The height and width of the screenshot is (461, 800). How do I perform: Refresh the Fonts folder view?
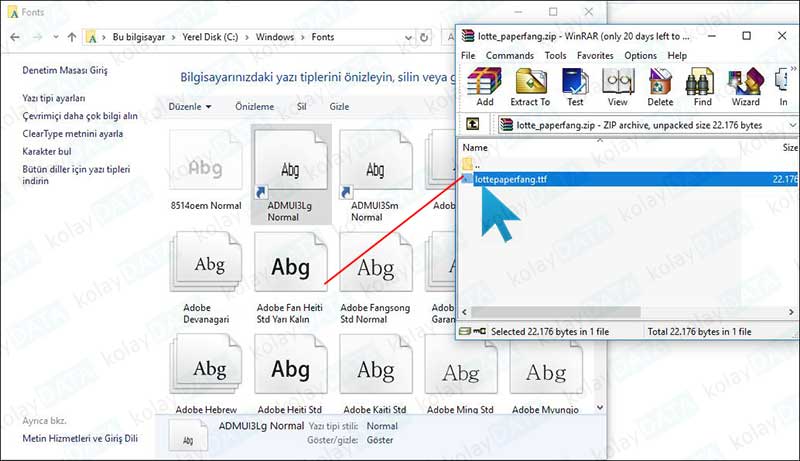424,37
